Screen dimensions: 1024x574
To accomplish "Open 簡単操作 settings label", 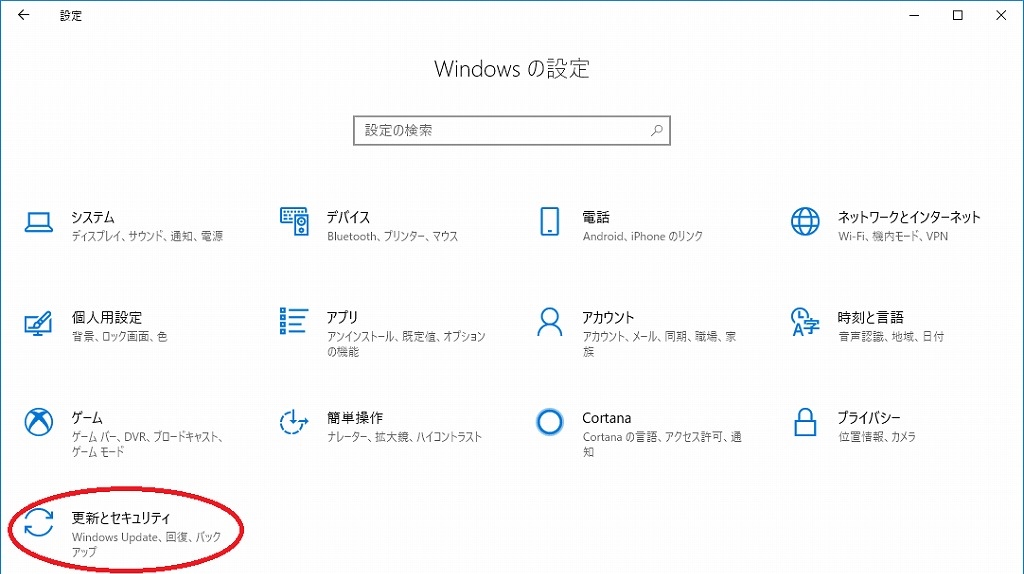I will [x=355, y=417].
